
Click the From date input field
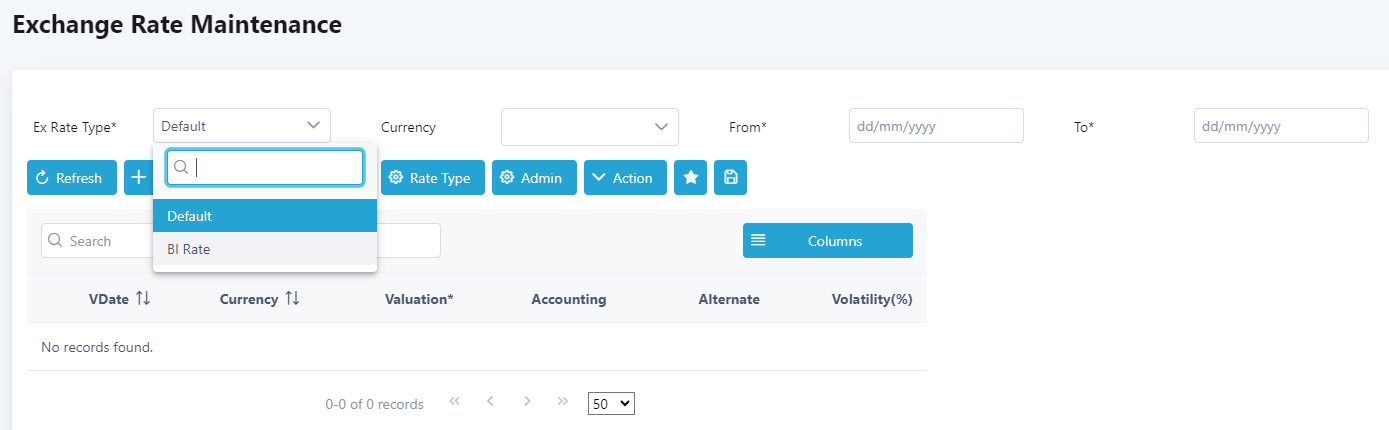[x=936, y=127]
